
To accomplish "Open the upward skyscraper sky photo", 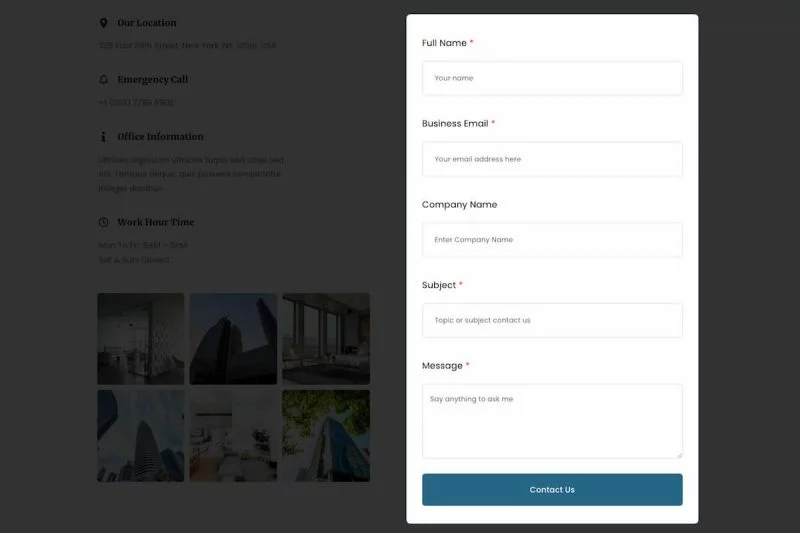I will pos(141,436).
